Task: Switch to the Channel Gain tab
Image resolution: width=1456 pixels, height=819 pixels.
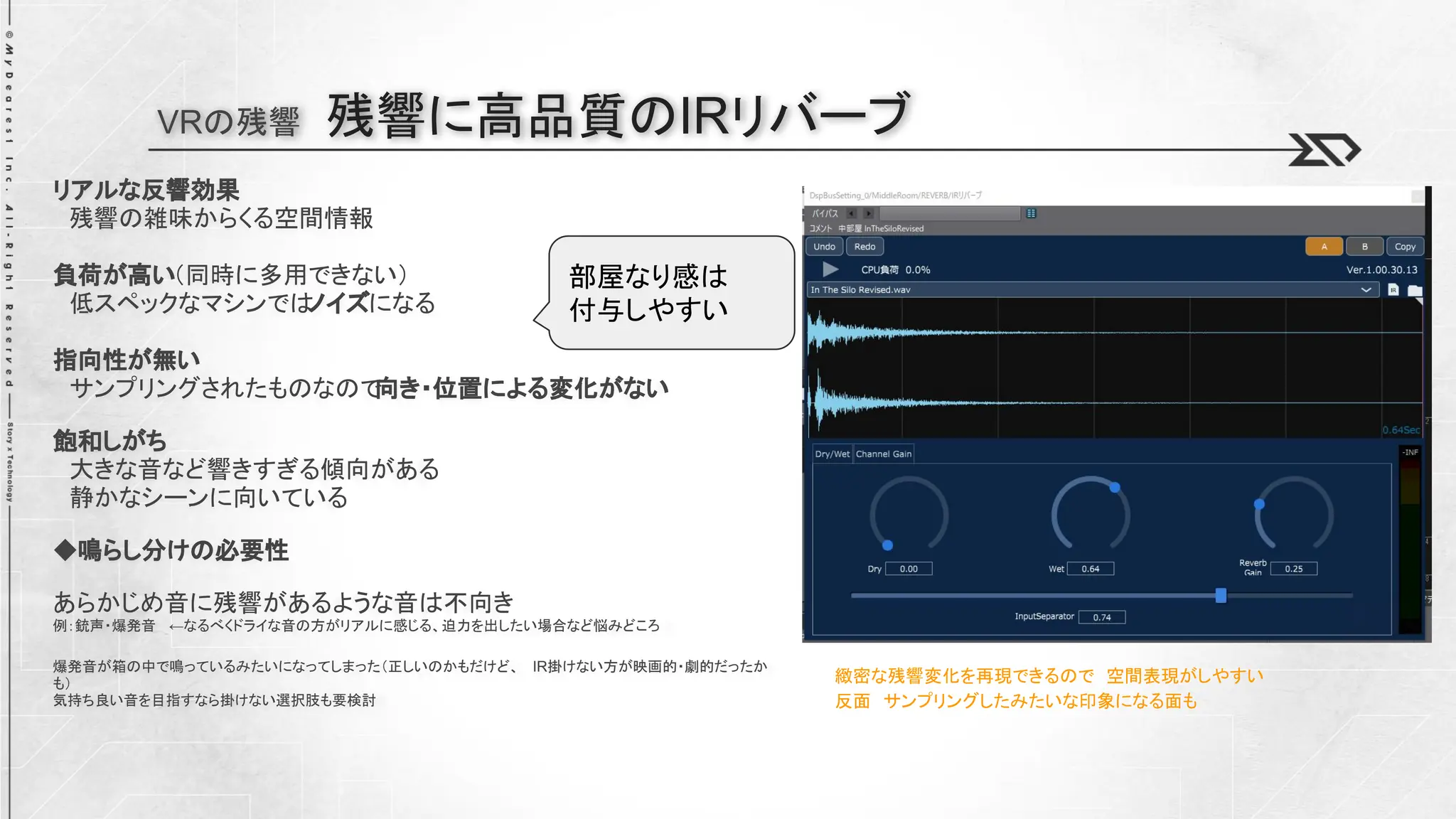Action: [x=884, y=454]
